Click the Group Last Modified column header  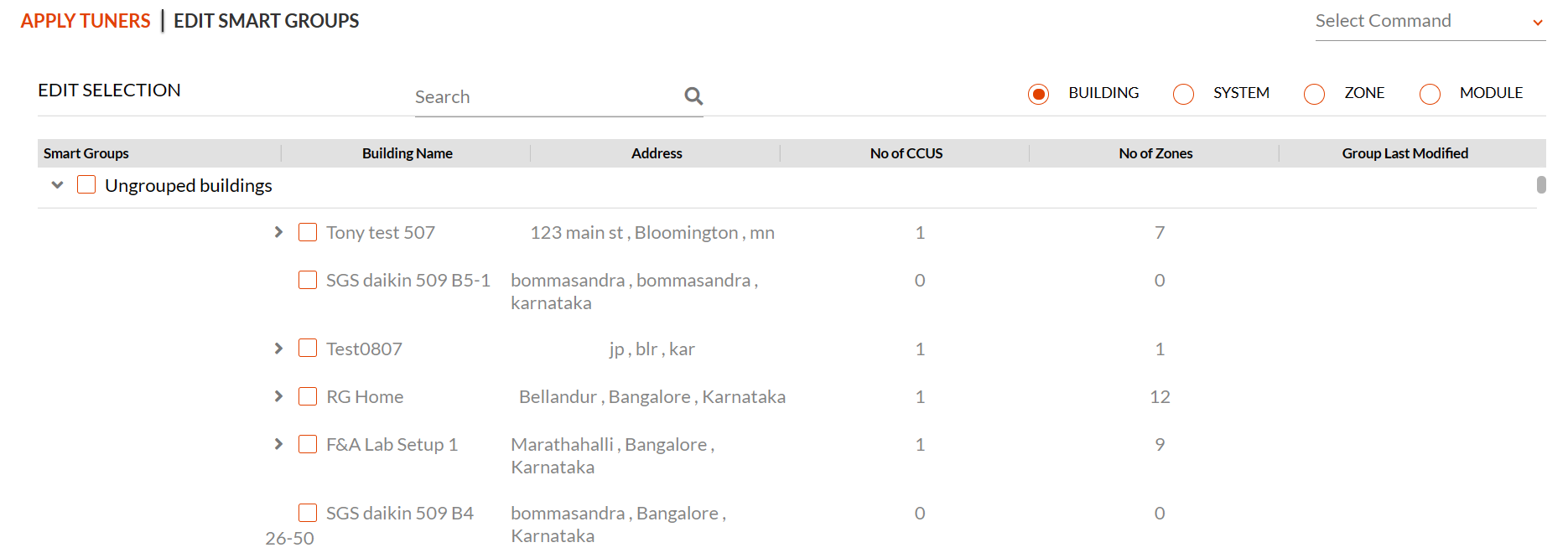click(1405, 153)
